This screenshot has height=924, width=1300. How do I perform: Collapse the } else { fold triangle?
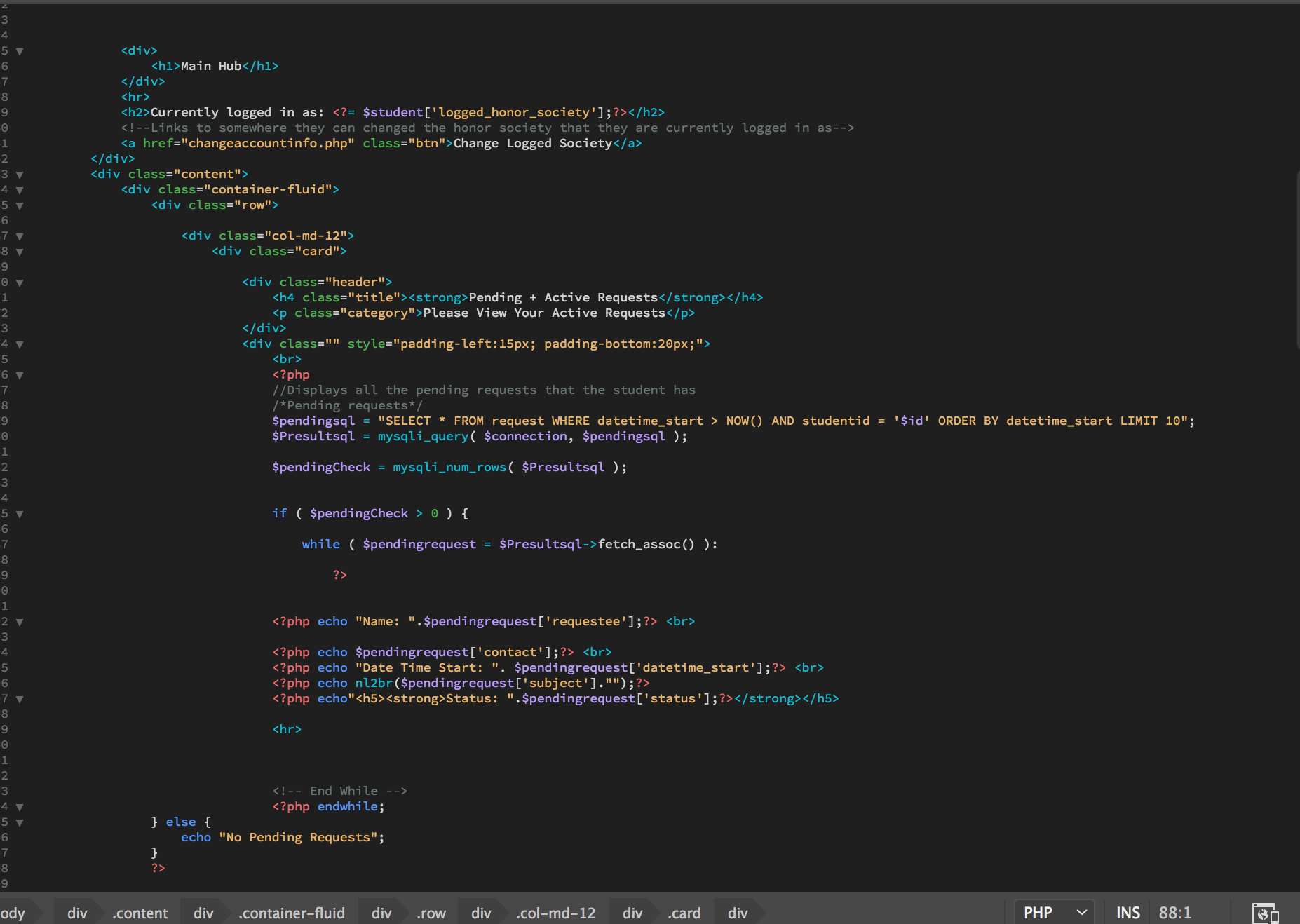(20, 822)
